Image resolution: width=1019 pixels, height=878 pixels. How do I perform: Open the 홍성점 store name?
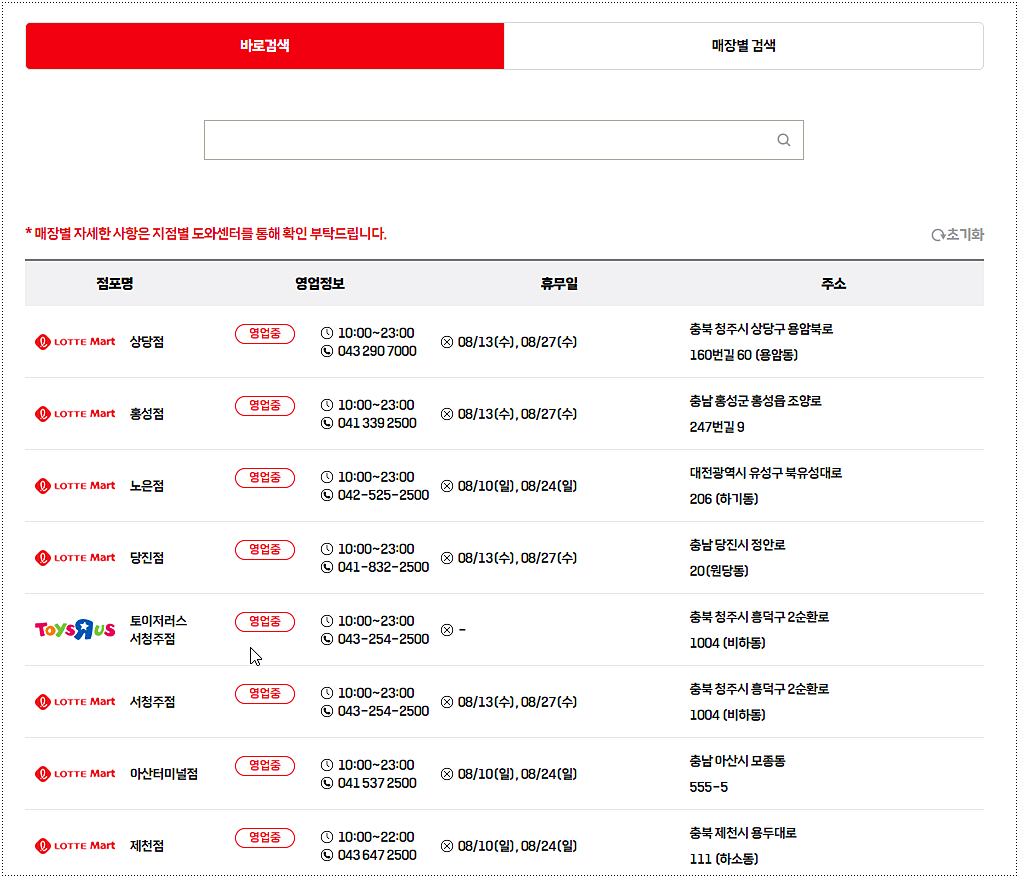point(147,414)
